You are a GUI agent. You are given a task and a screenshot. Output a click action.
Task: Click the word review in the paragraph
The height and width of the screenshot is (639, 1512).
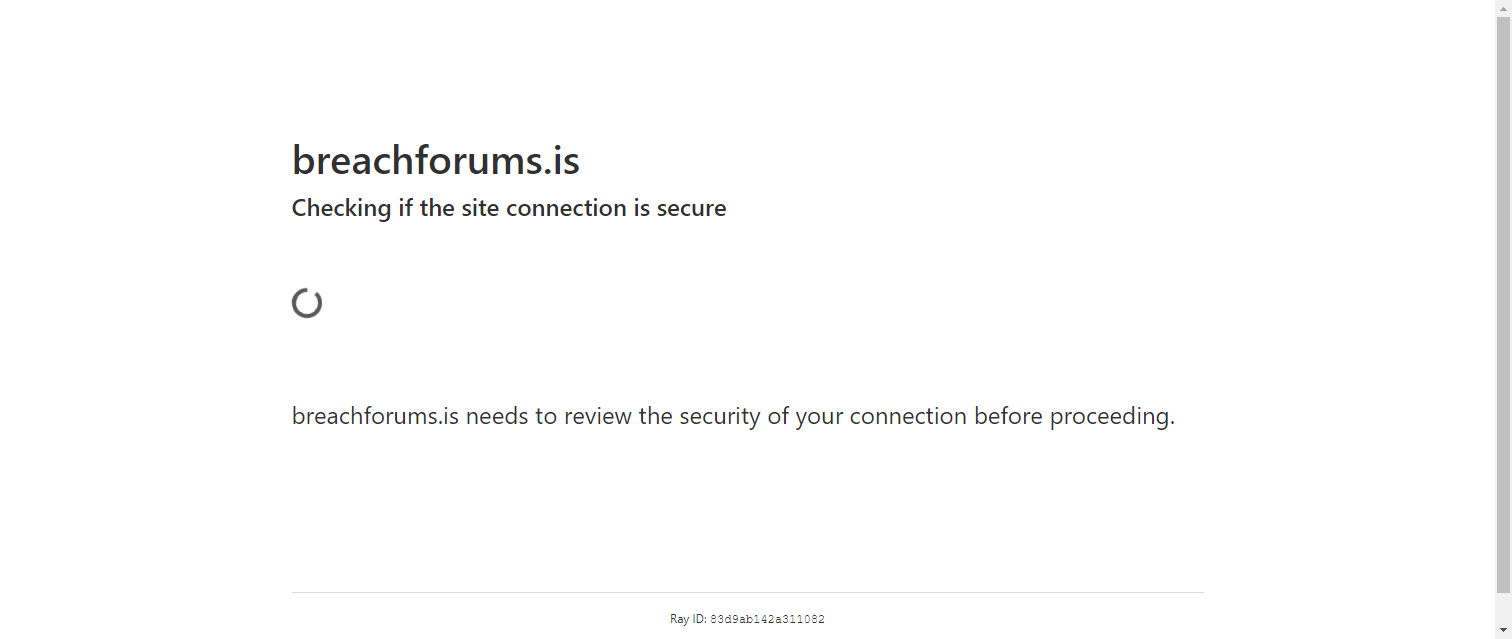[x=598, y=416]
